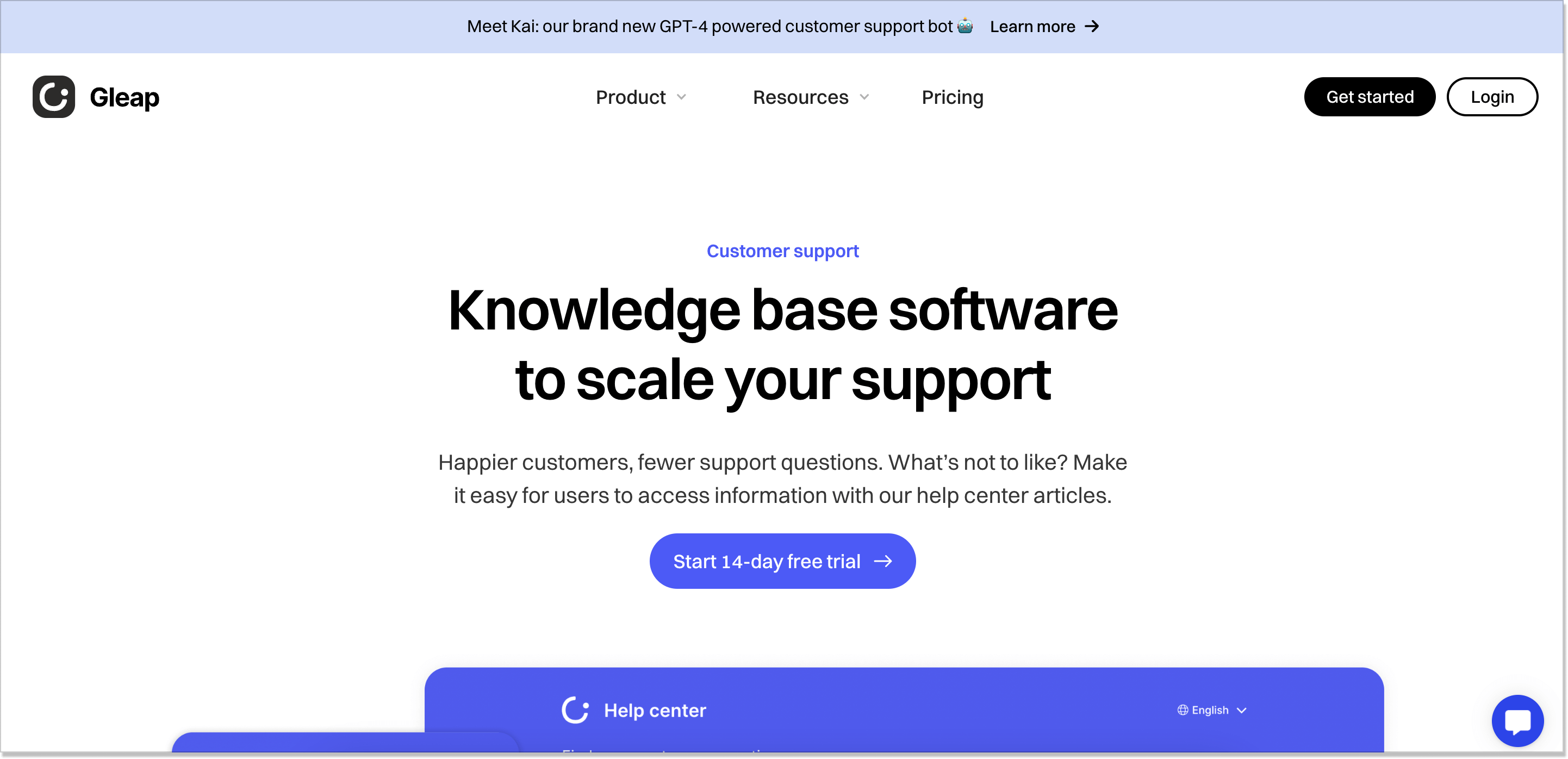Screen dimensions: 1568x759
Task: Click the top announcement banner
Action: (784, 26)
